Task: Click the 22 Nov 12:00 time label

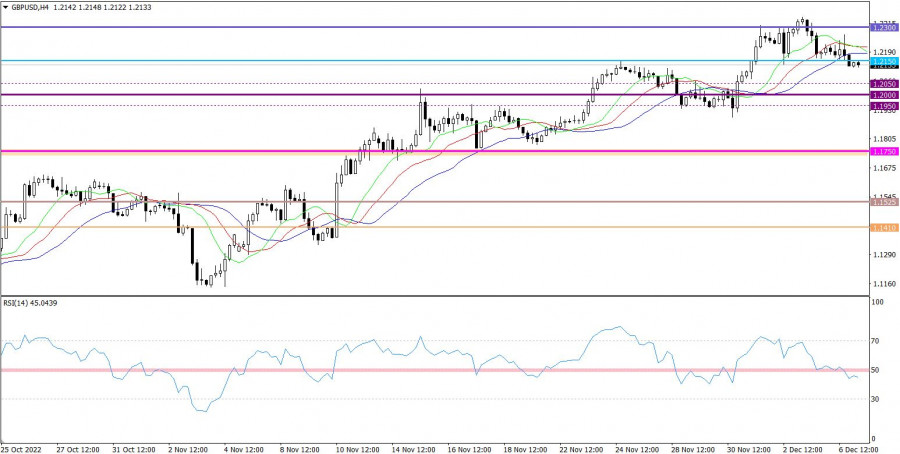Action: tap(579, 447)
